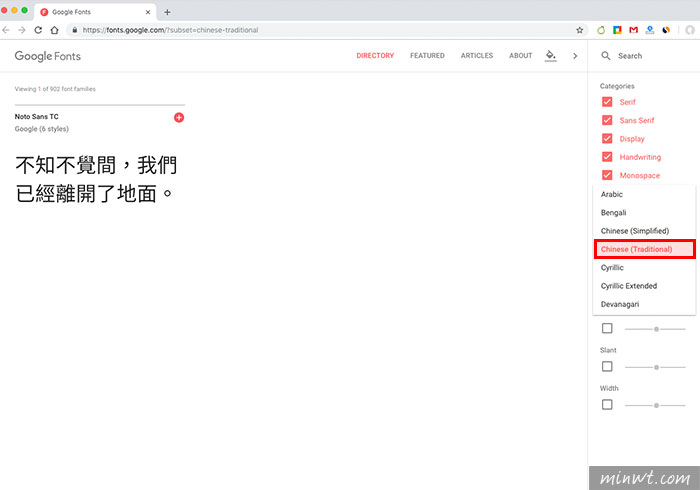Click the Width slider

click(655, 405)
